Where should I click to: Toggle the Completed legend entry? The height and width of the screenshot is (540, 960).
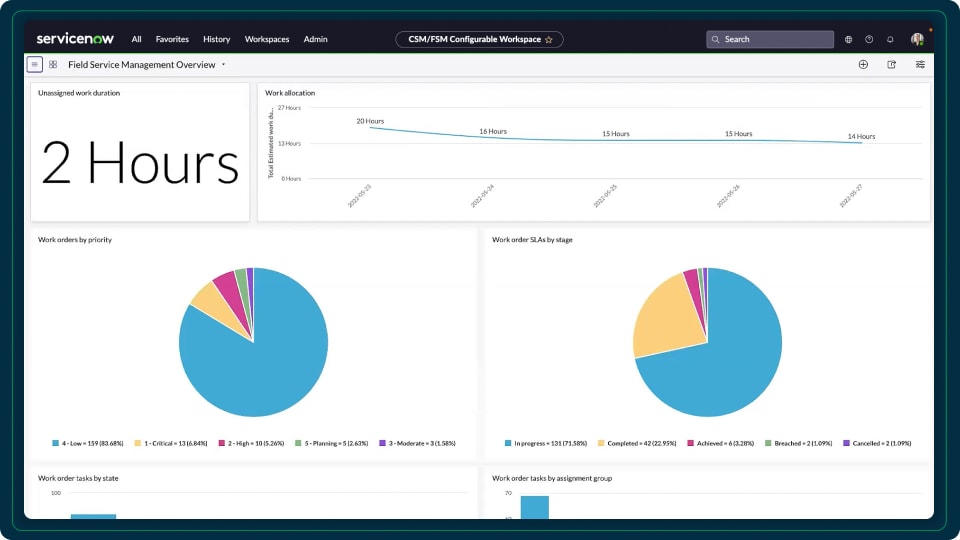(x=633, y=443)
